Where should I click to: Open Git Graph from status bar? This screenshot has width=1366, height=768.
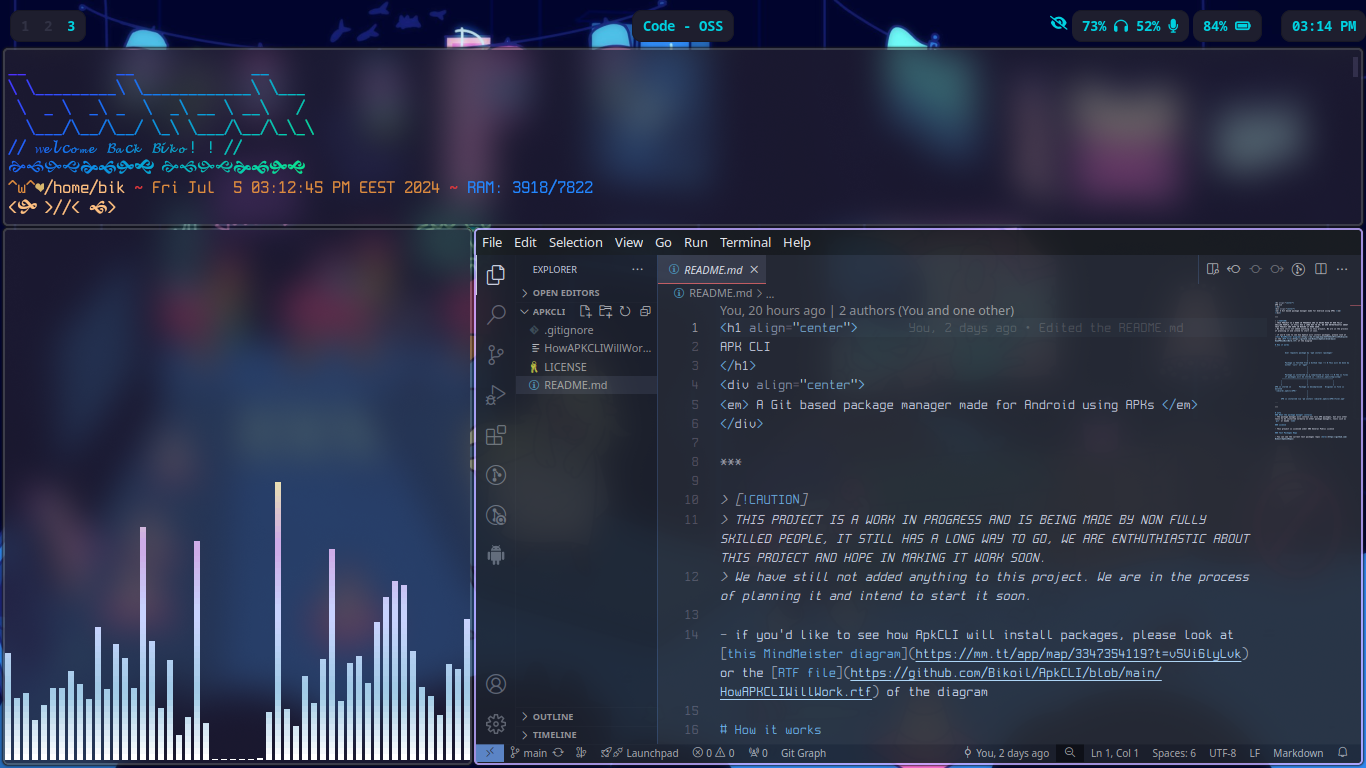803,753
